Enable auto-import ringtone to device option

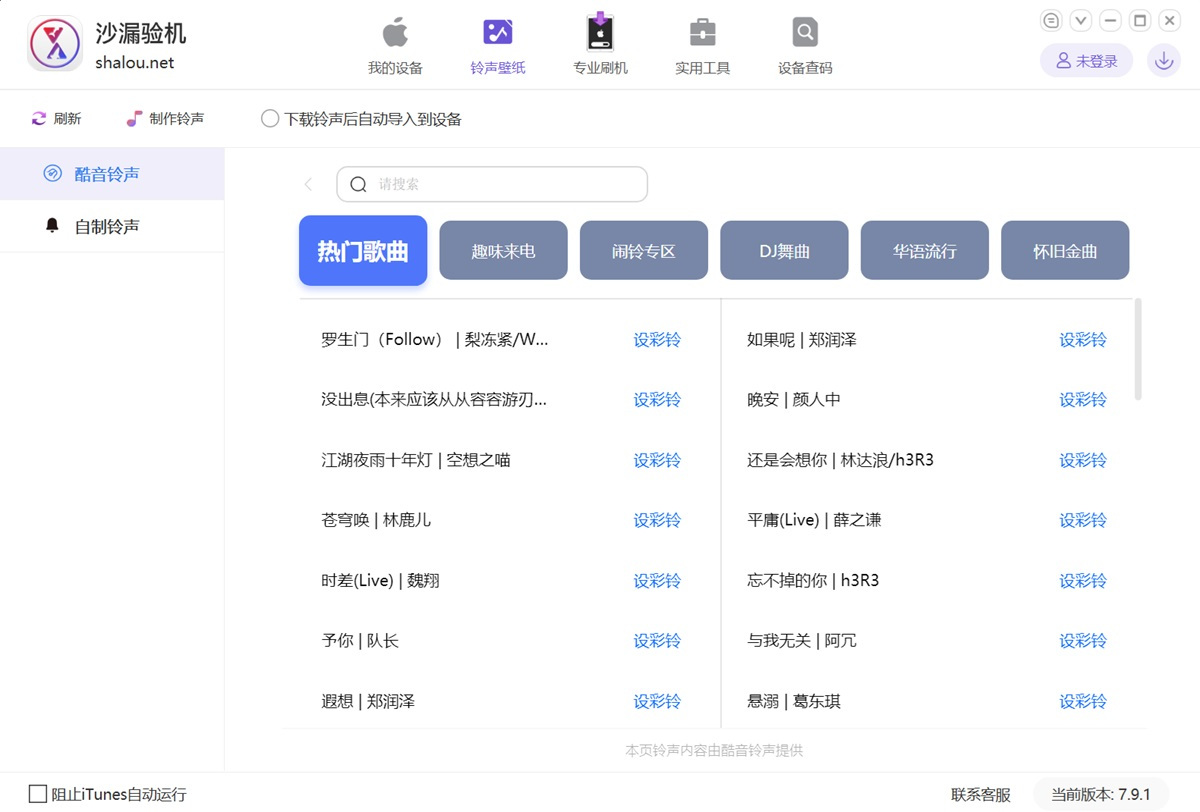point(270,119)
